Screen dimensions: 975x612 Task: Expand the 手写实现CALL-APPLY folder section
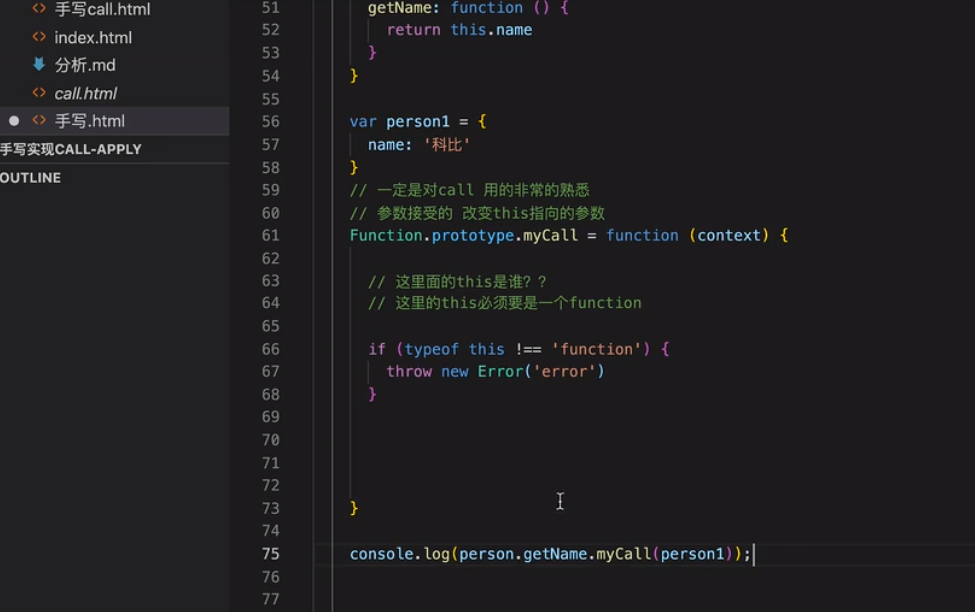point(71,149)
